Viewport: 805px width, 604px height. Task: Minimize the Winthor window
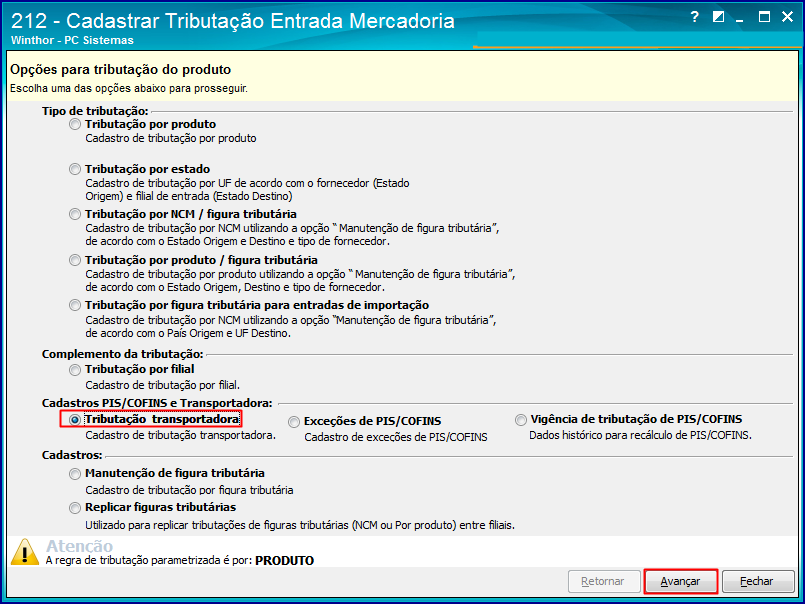tap(740, 21)
